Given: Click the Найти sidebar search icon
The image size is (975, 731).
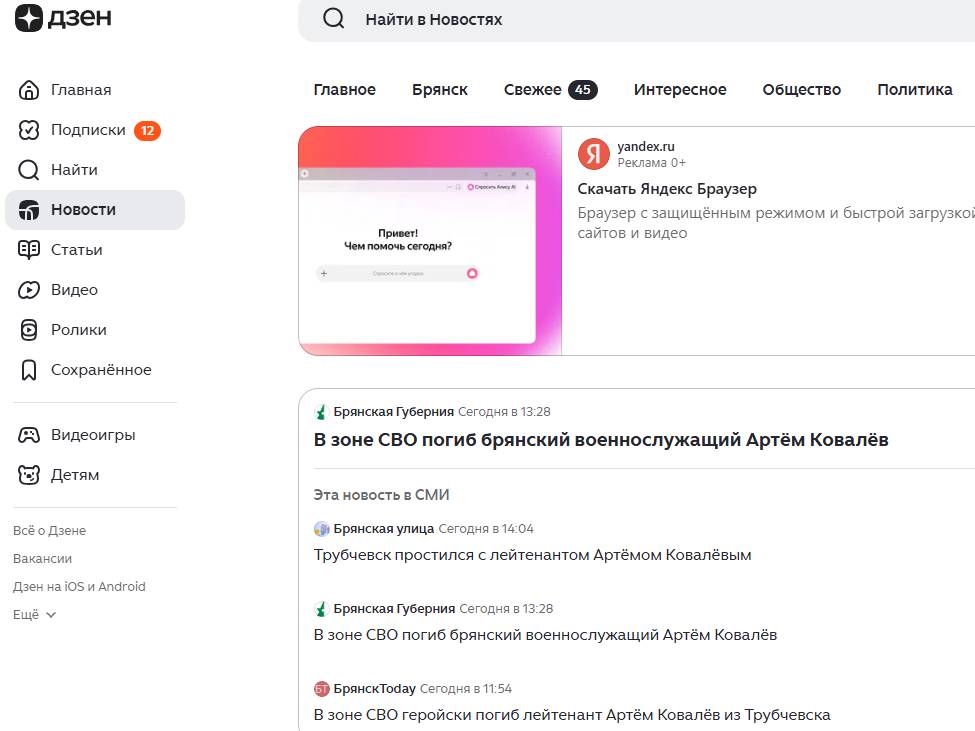Looking at the screenshot, I should (x=29, y=170).
